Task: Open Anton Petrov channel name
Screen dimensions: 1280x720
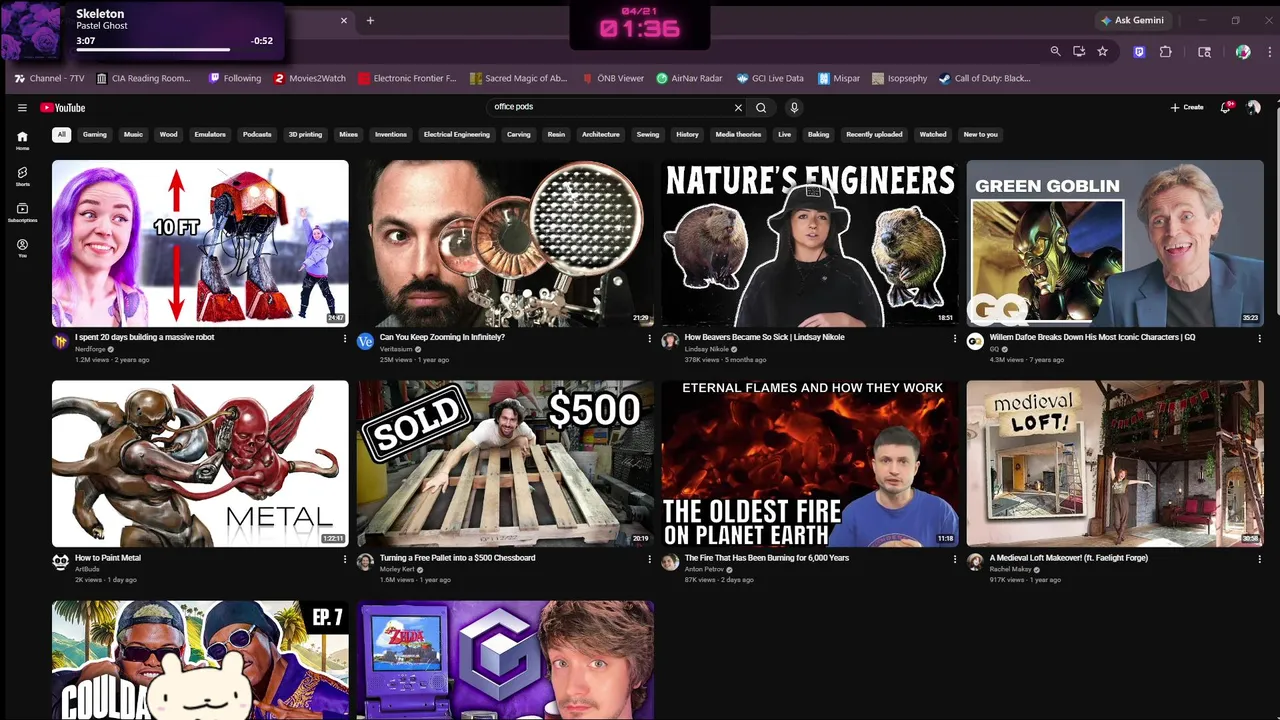Action: [x=704, y=569]
